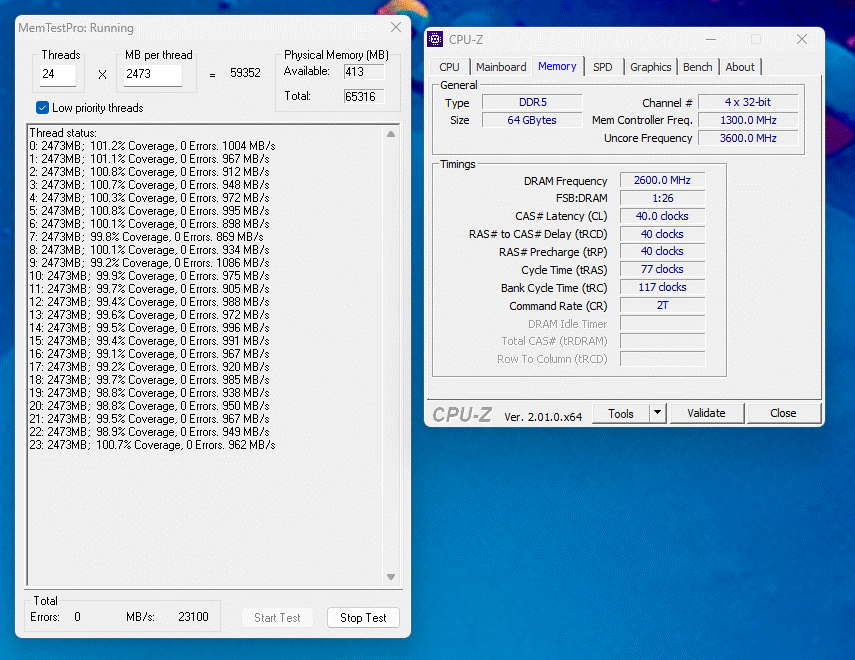Click the RAS# Precharge tRP value
This screenshot has height=660, width=855.
pos(662,251)
